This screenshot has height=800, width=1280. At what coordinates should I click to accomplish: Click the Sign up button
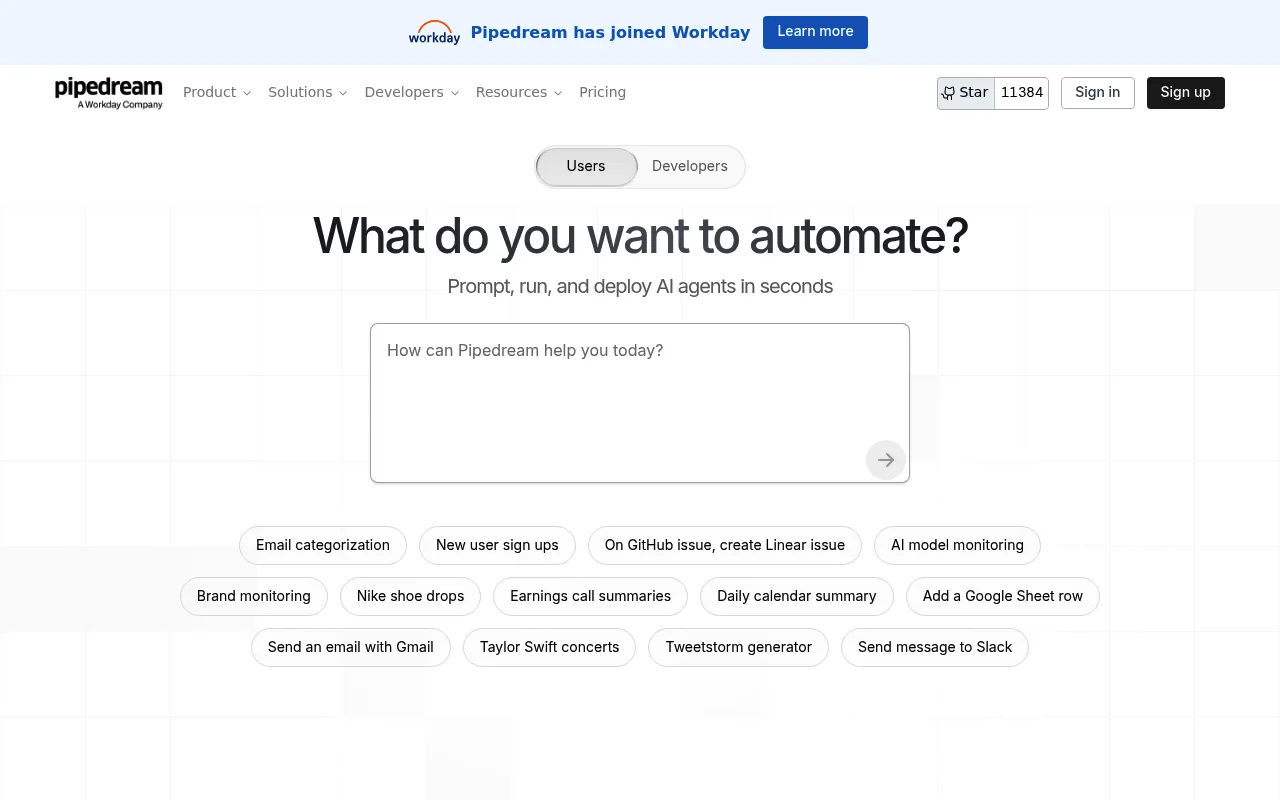click(x=1186, y=93)
